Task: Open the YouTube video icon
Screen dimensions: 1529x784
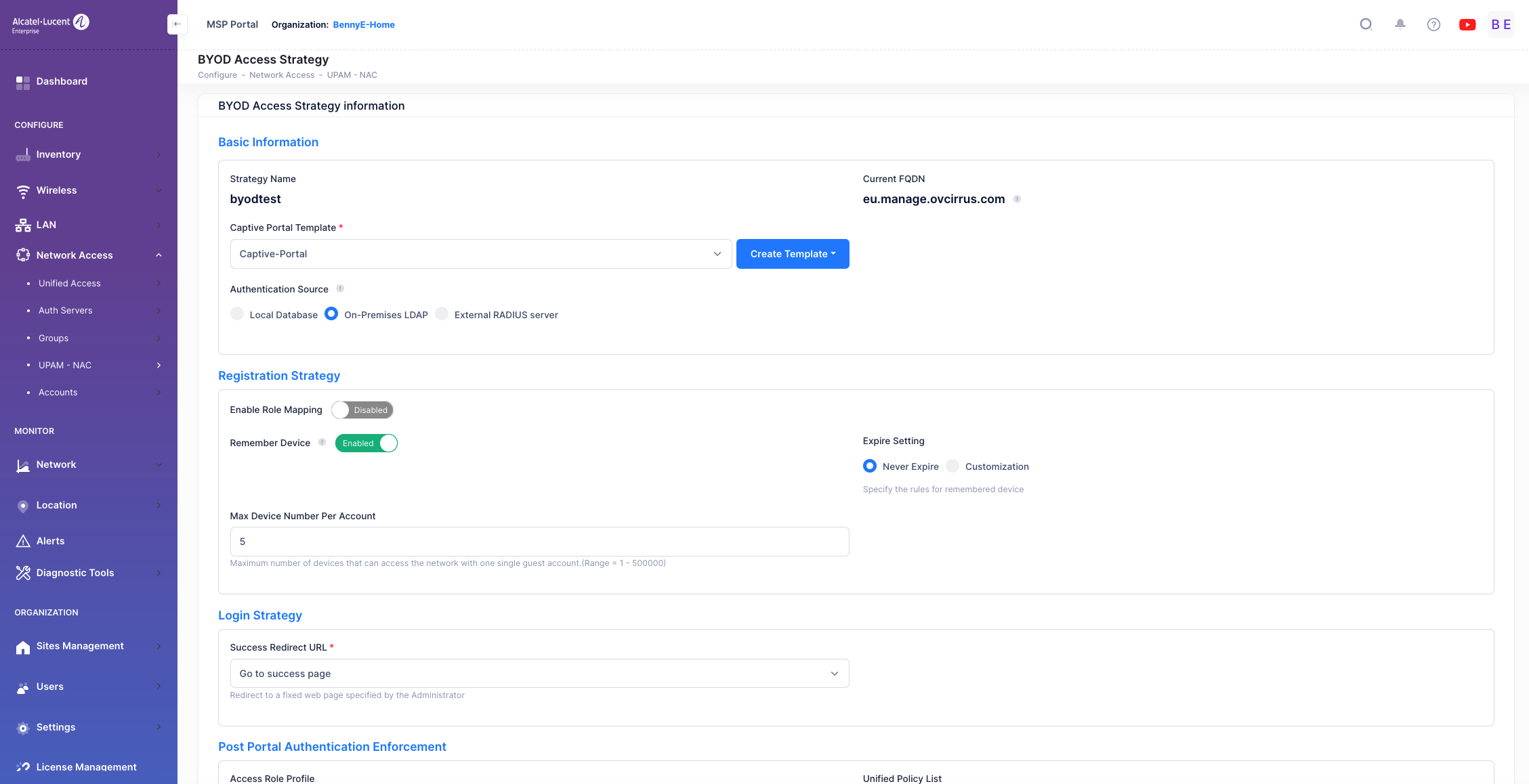Action: click(1467, 24)
